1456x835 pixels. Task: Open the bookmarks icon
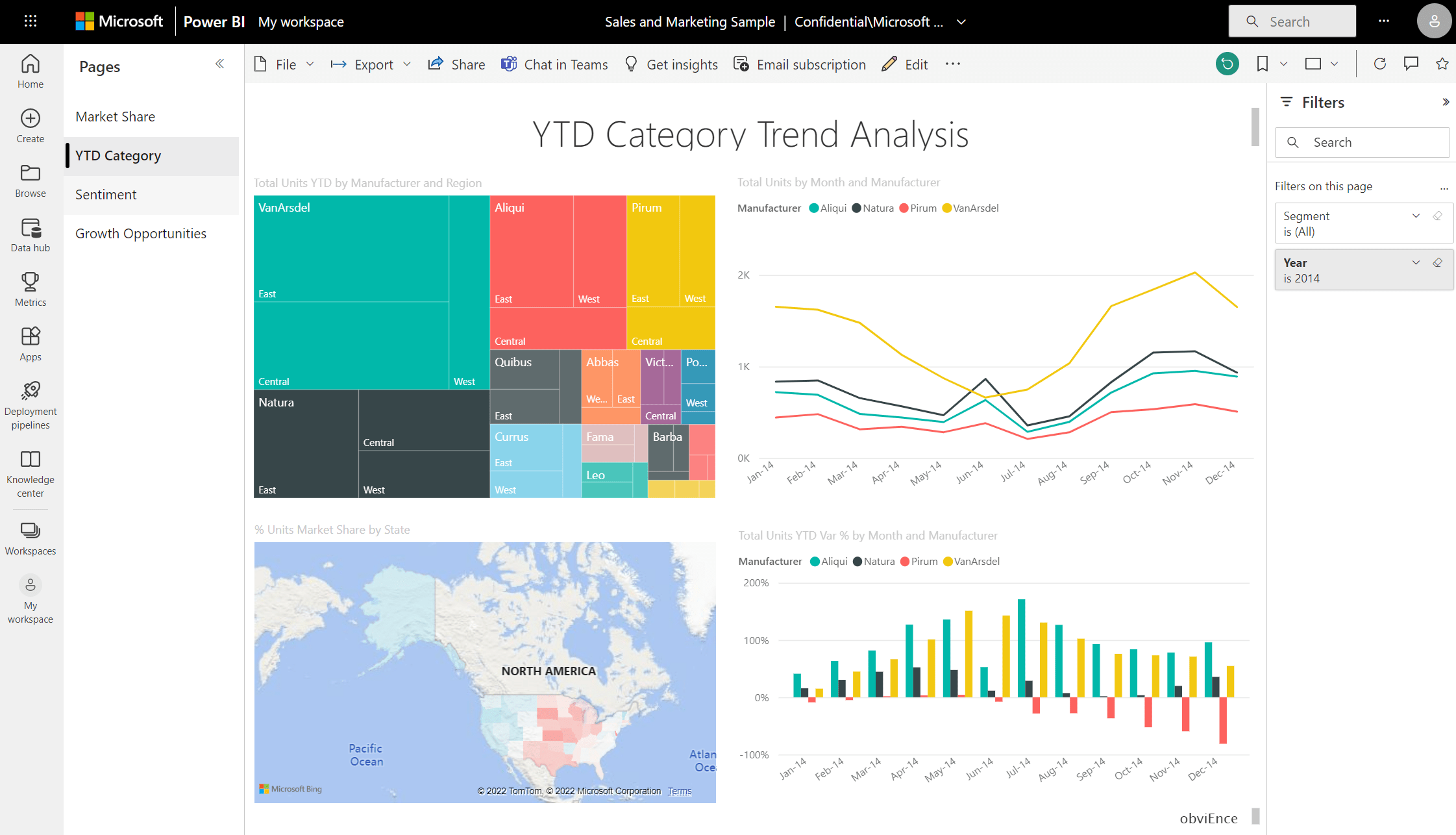click(x=1262, y=64)
